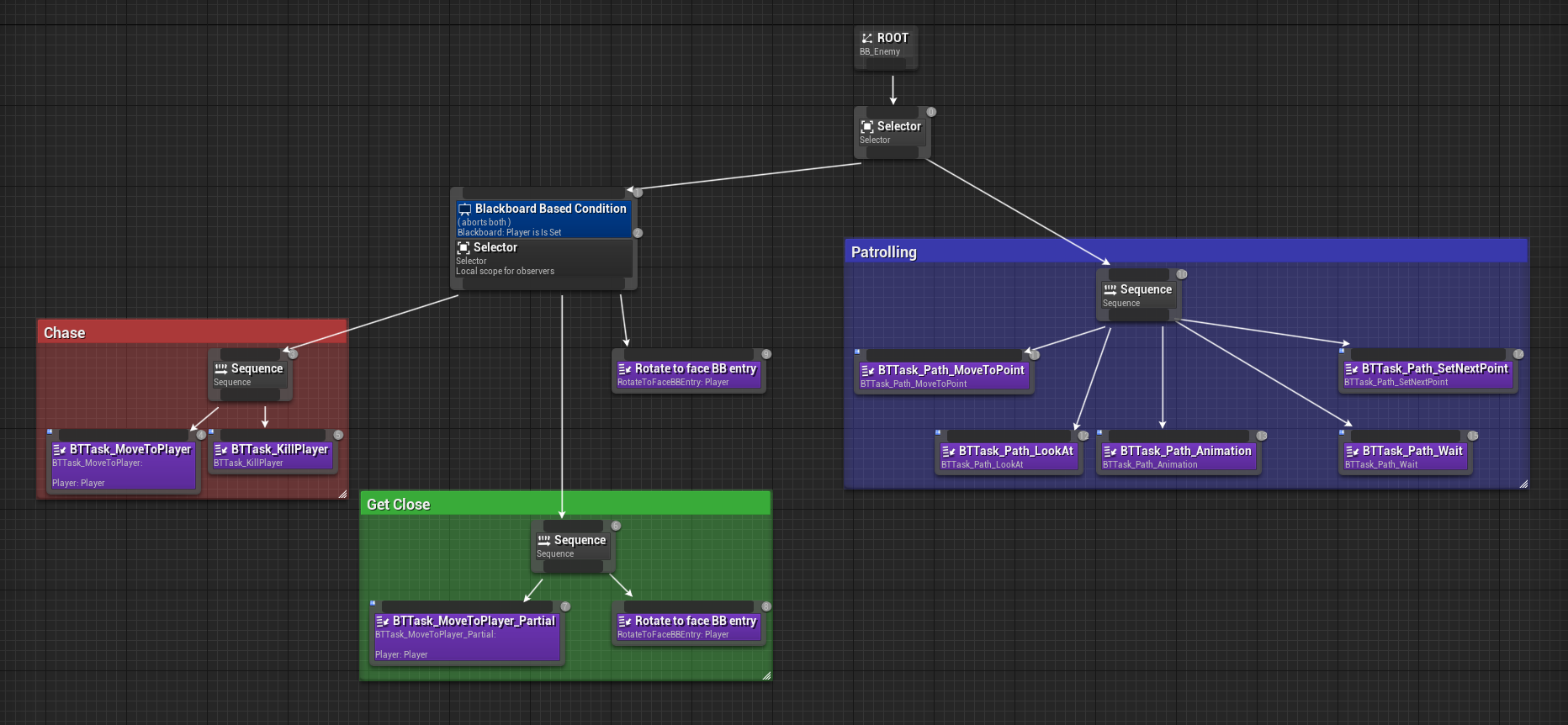The height and width of the screenshot is (725, 1568).
Task: Select the BTTask_Path_MoveToPoint task node
Action: [x=944, y=376]
